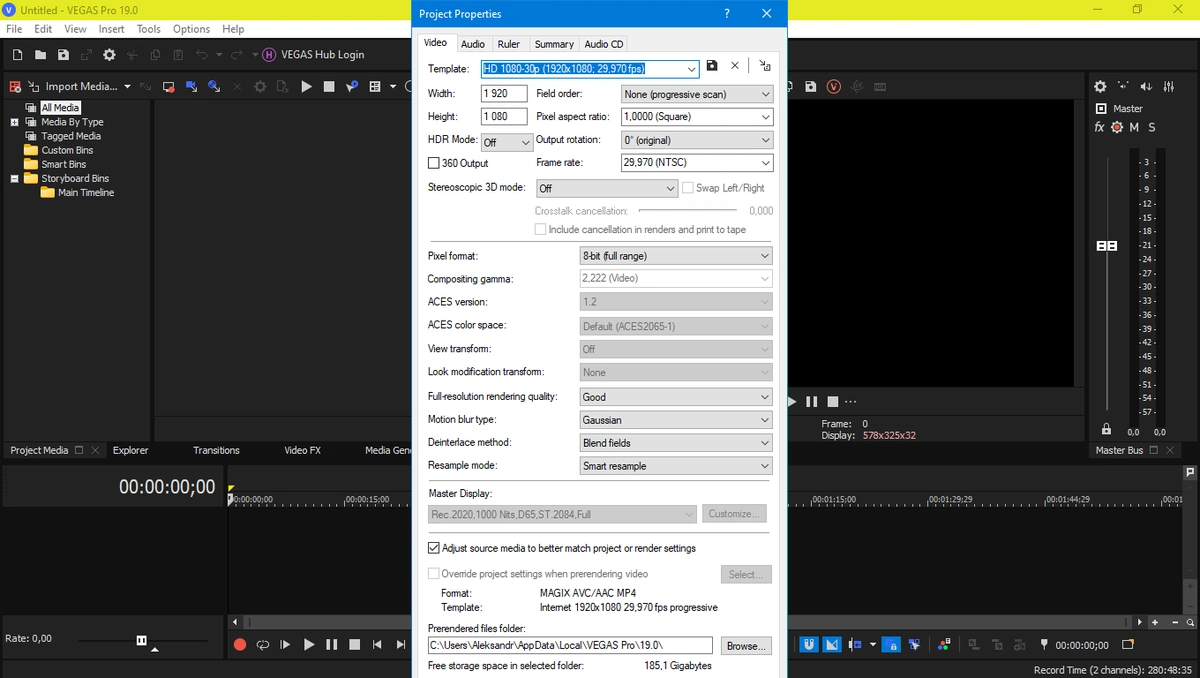The width and height of the screenshot is (1200, 678).
Task: Toggle the Master fader lock icon
Action: coord(1106,429)
